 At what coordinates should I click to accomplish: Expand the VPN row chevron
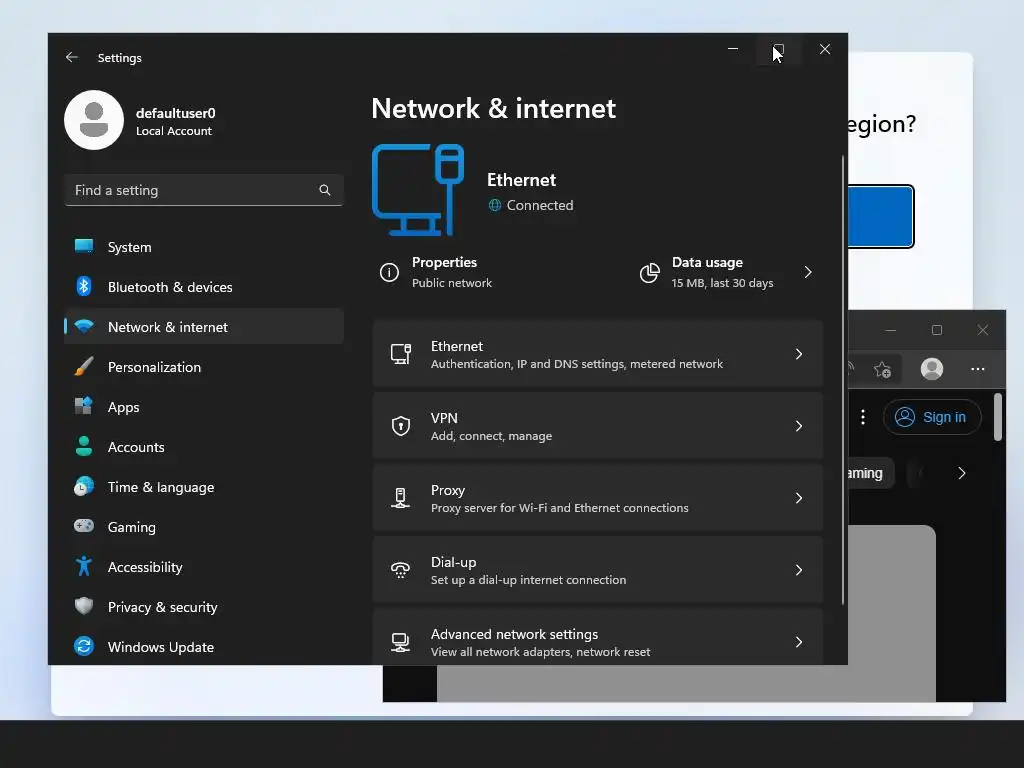[x=799, y=426]
